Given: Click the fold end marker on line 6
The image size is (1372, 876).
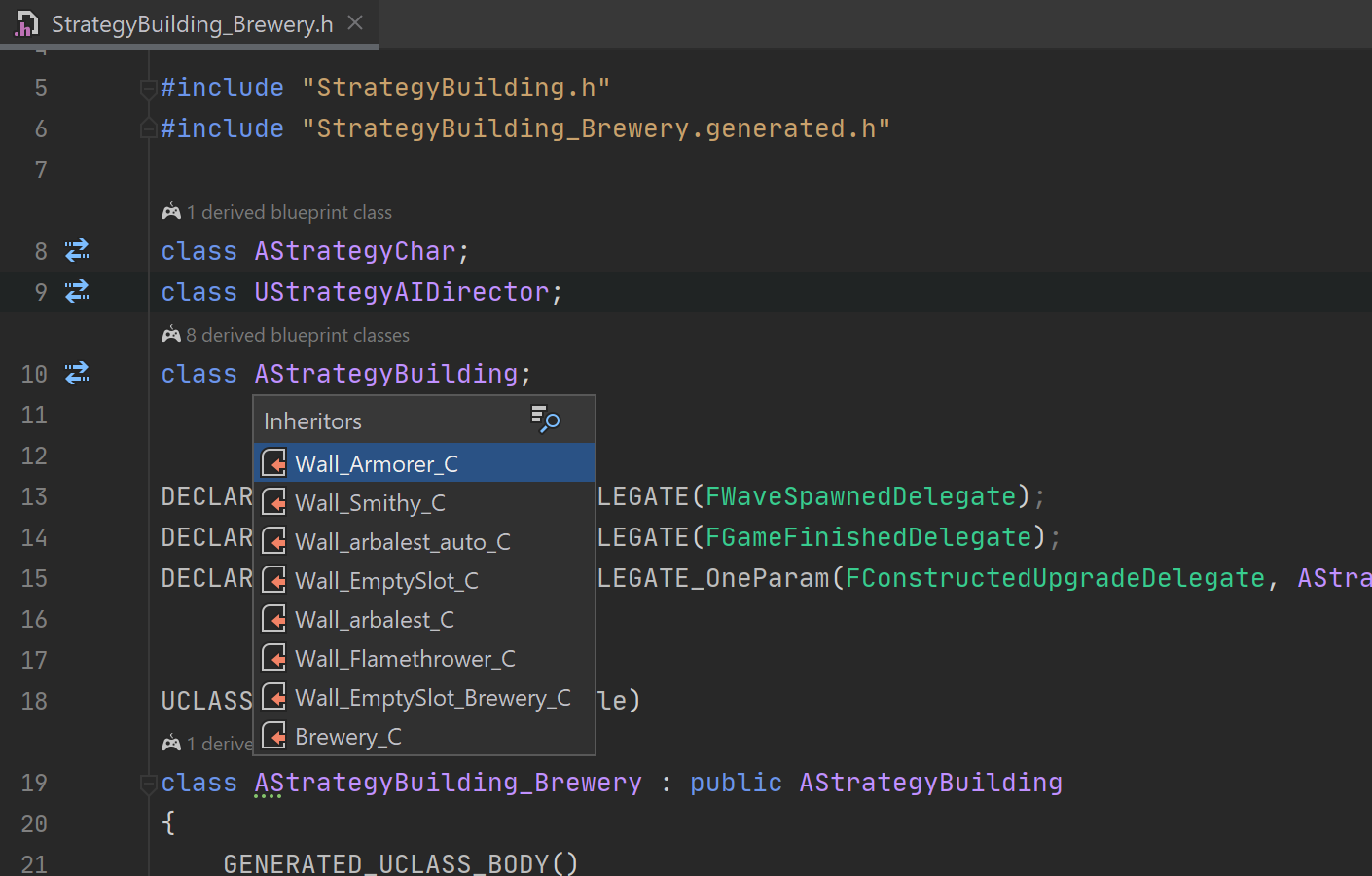Looking at the screenshot, I should (x=149, y=128).
